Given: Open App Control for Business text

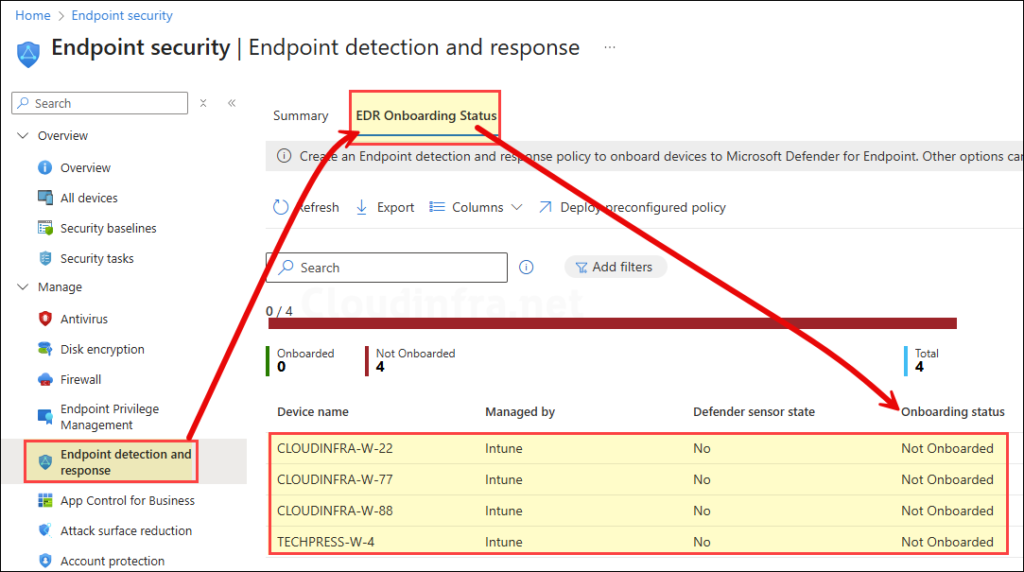Looking at the screenshot, I should pos(127,501).
